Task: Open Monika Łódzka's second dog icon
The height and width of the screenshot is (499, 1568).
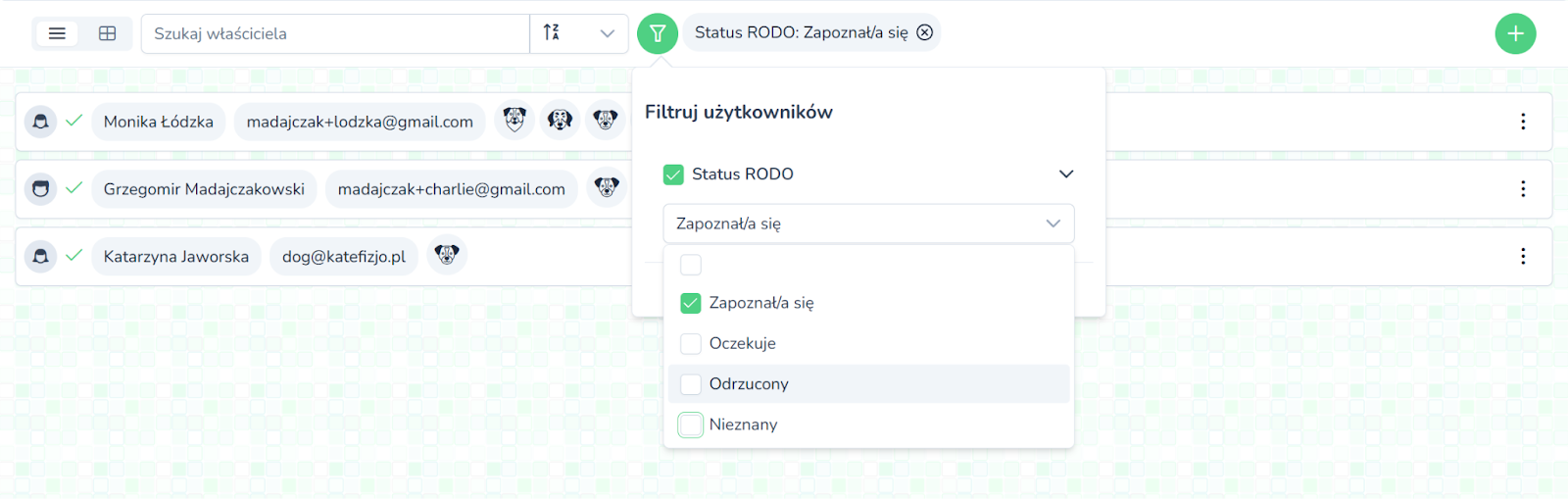Action: point(560,121)
